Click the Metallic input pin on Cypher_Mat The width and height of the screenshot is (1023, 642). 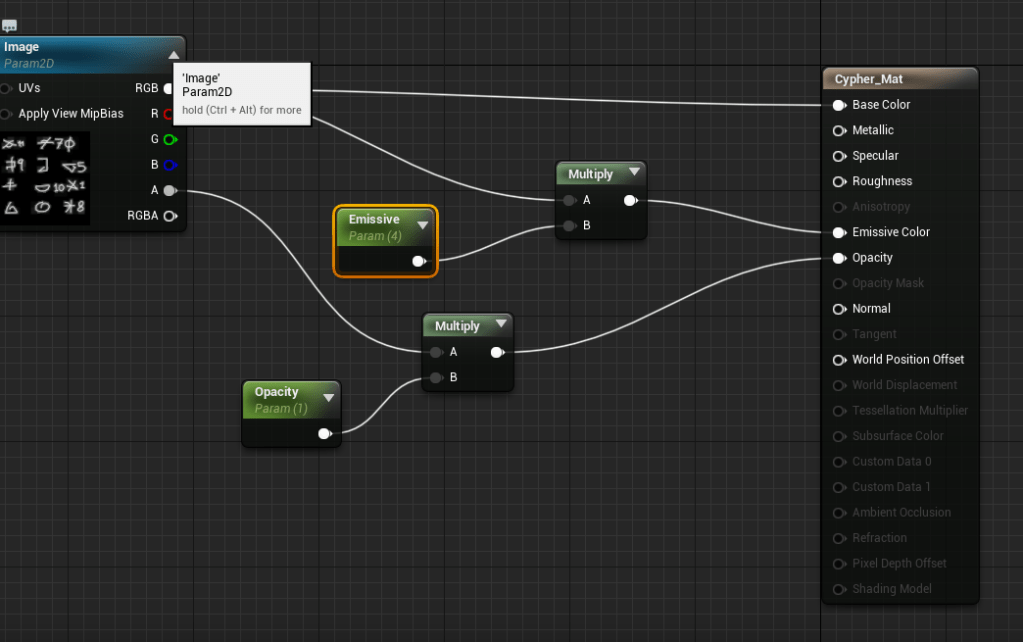point(839,130)
